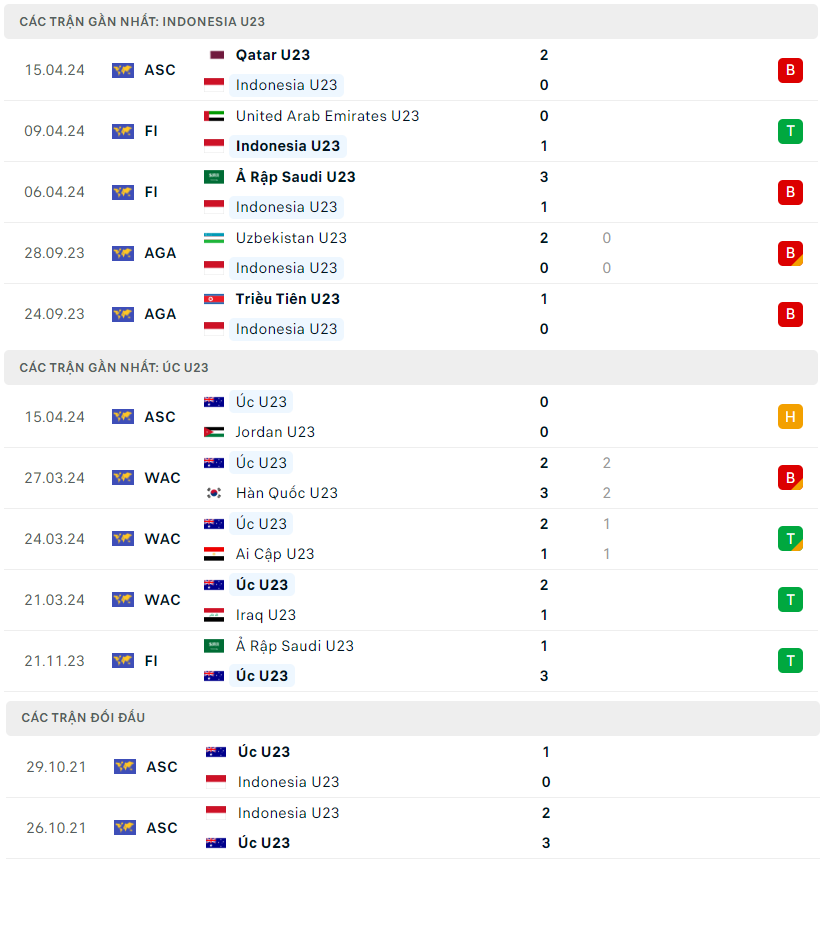
Task: Click the Hàn Quốc U23 flag icon
Action: 214,493
